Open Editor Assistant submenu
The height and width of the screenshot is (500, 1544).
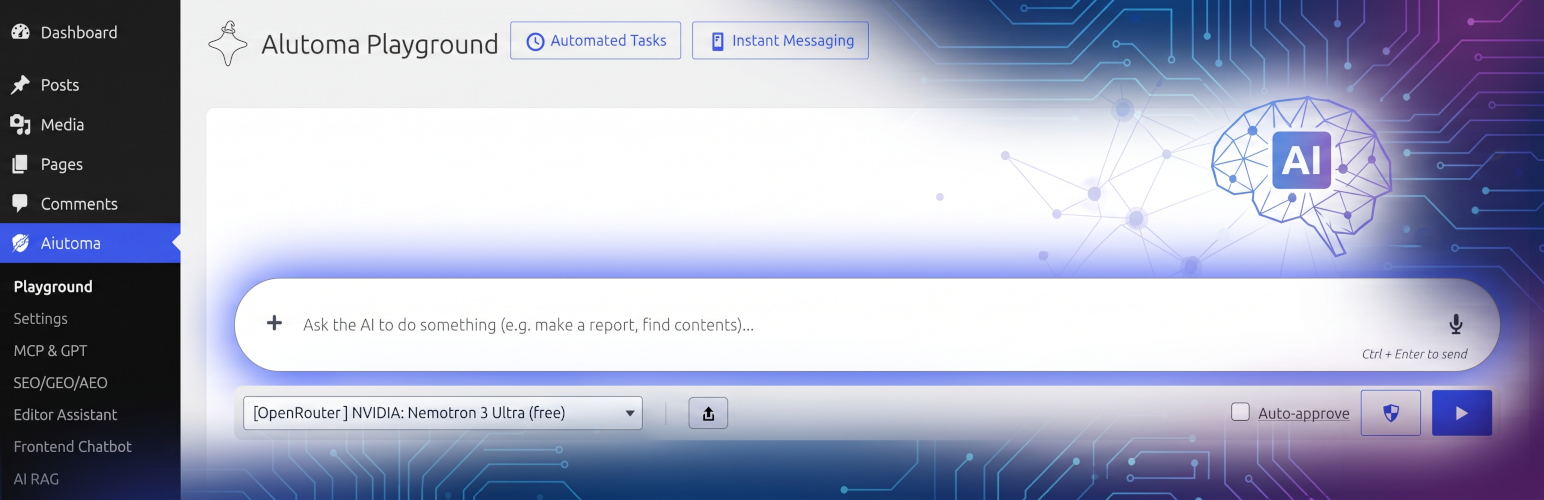pos(65,415)
